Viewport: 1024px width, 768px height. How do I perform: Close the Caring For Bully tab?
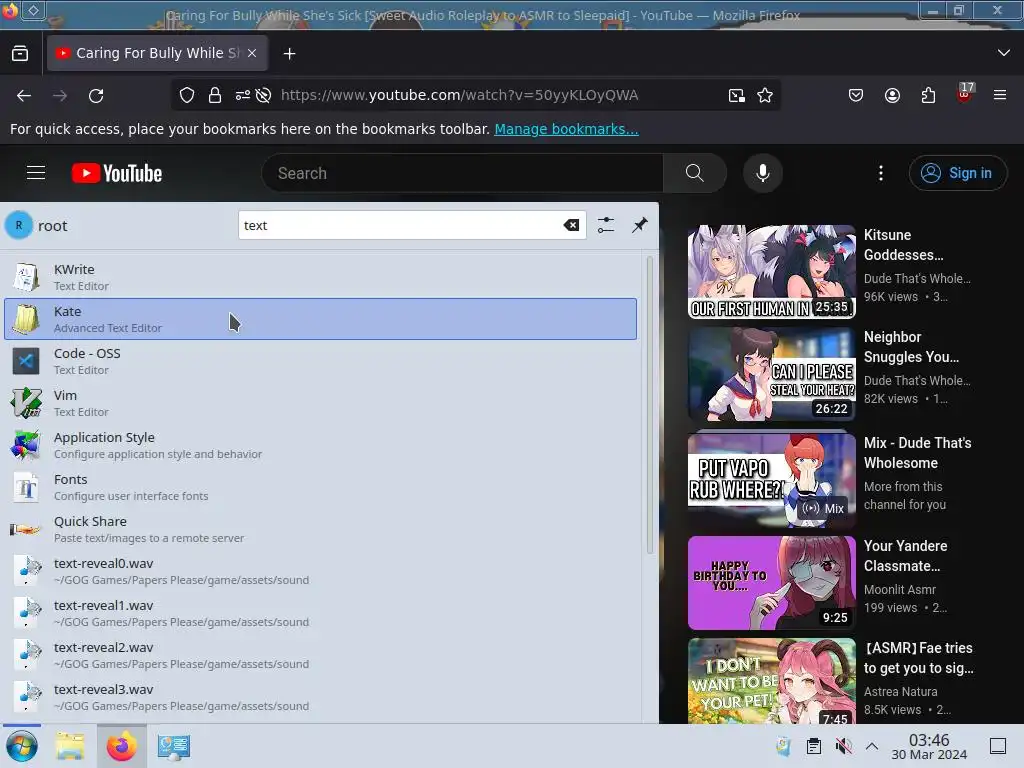252,54
